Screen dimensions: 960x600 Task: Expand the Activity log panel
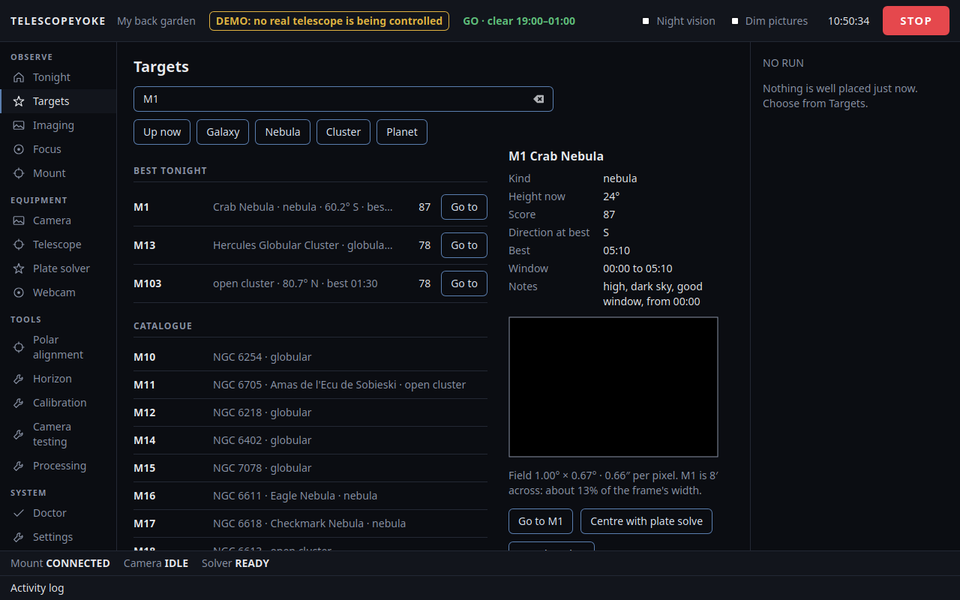[x=37, y=588]
